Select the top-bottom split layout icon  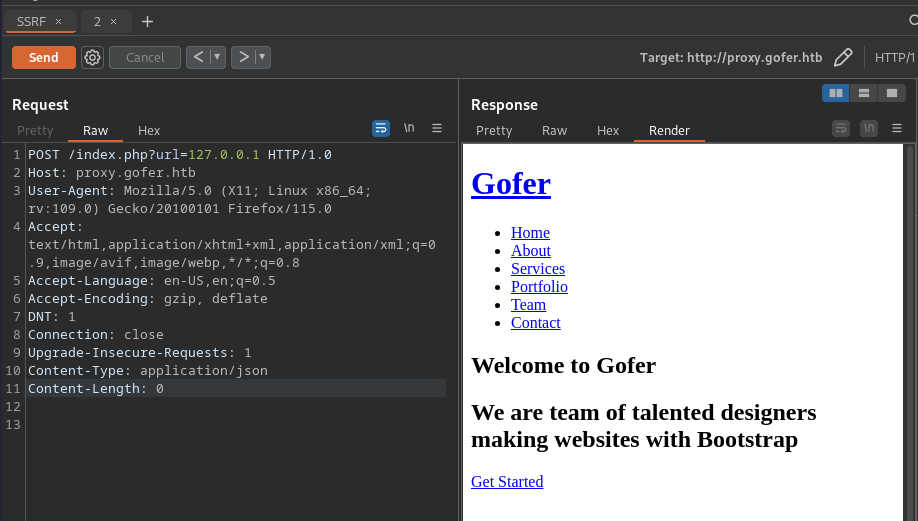pyautogui.click(x=863, y=93)
